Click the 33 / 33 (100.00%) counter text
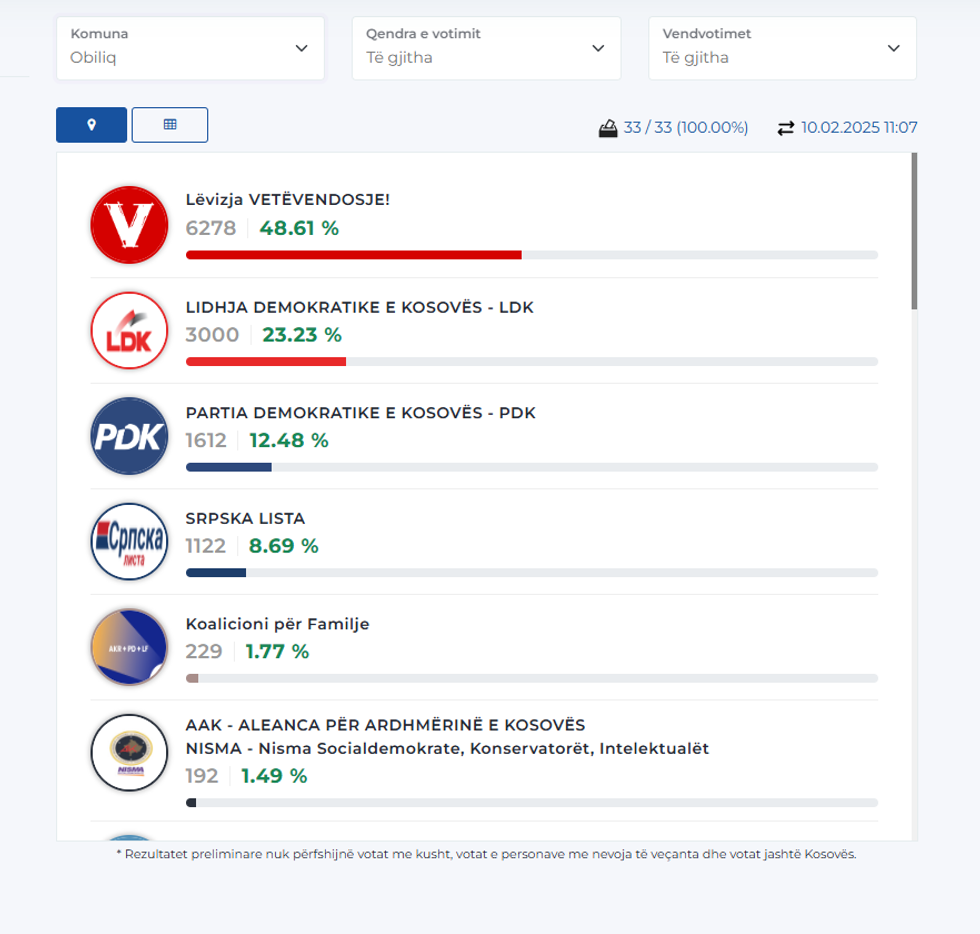The width and height of the screenshot is (980, 934). (x=686, y=128)
